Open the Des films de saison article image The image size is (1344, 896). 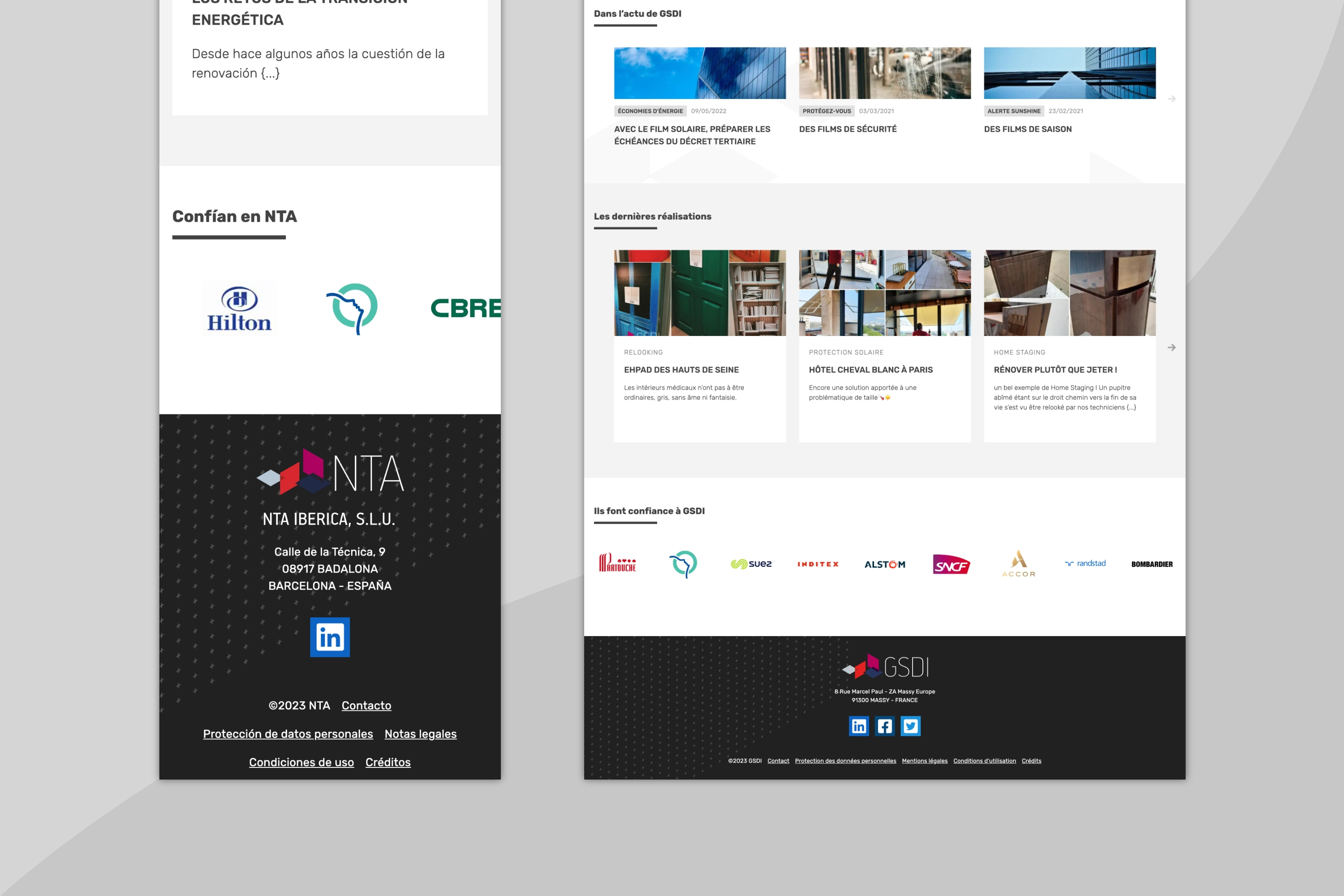click(x=1070, y=73)
